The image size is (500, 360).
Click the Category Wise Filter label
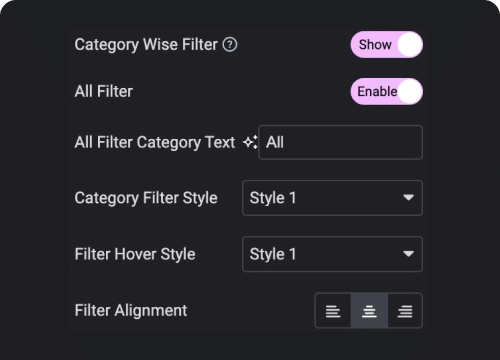[146, 45]
